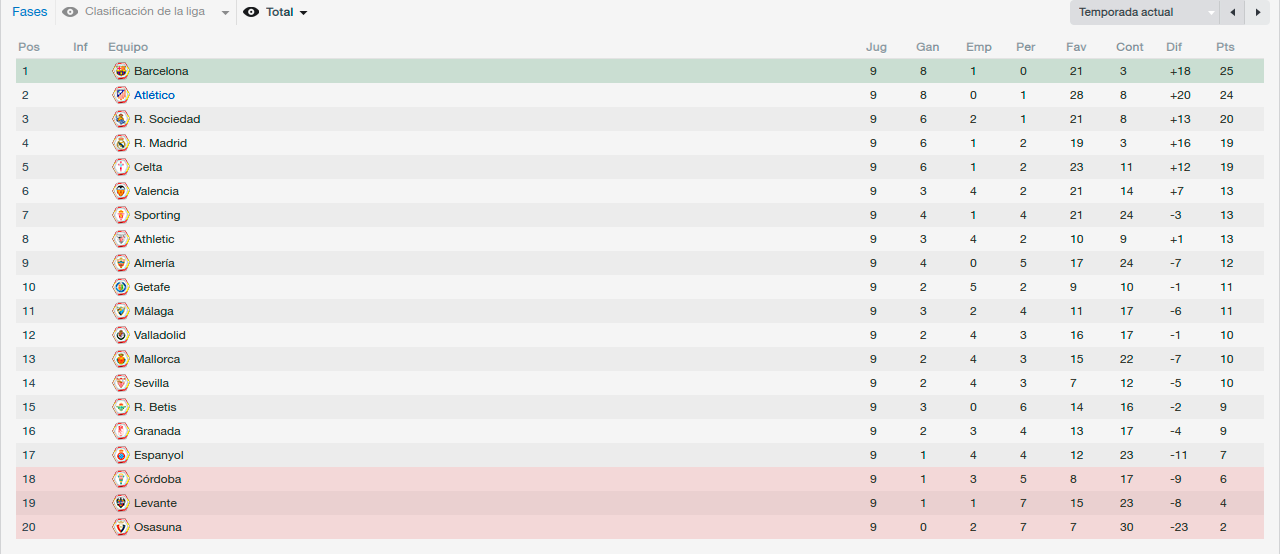The width and height of the screenshot is (1280, 554).
Task: Click the Espanyol club badge icon
Action: tap(121, 455)
